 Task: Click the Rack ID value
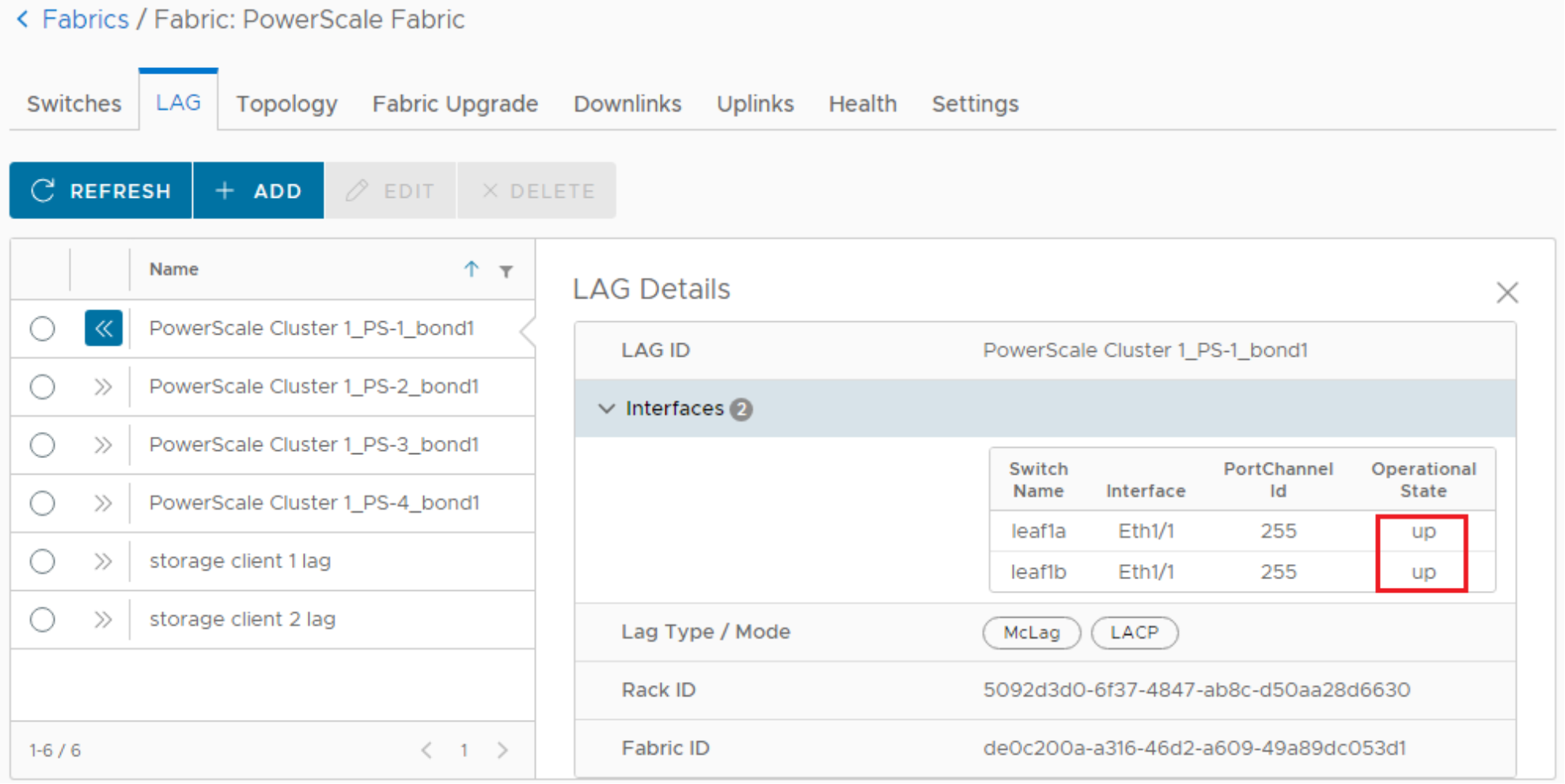(x=1196, y=690)
